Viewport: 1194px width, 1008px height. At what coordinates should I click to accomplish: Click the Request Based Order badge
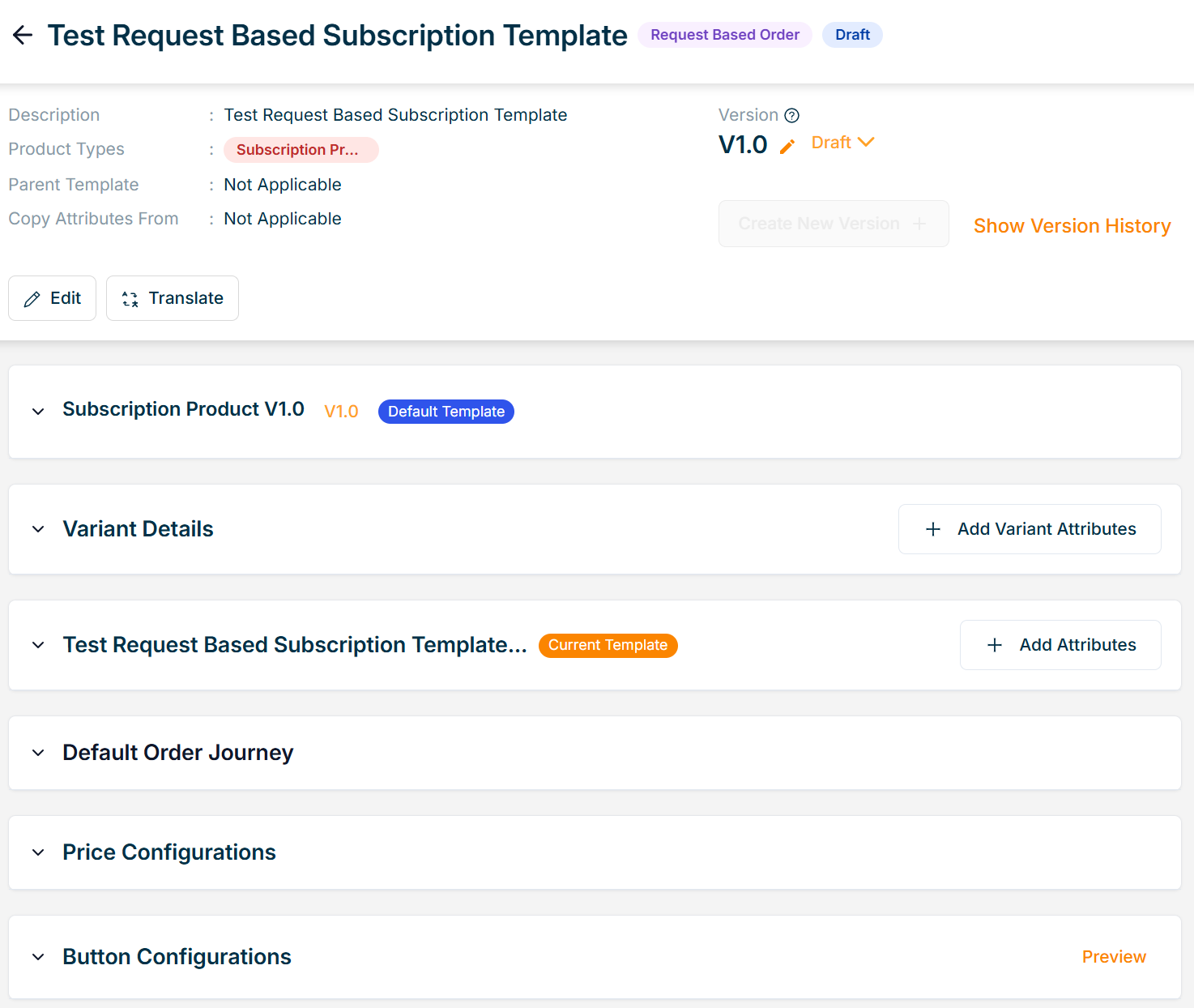point(724,35)
